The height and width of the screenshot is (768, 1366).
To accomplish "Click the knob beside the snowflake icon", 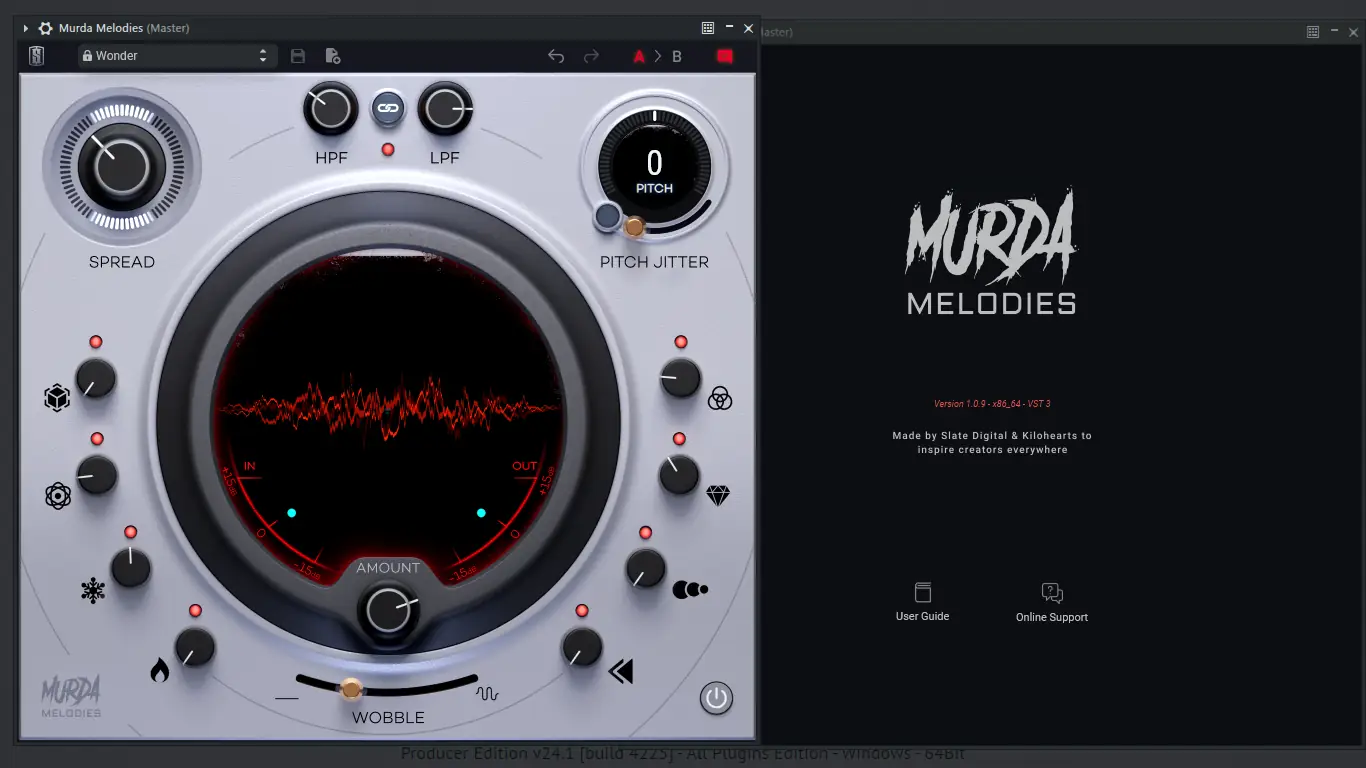I will coord(131,568).
